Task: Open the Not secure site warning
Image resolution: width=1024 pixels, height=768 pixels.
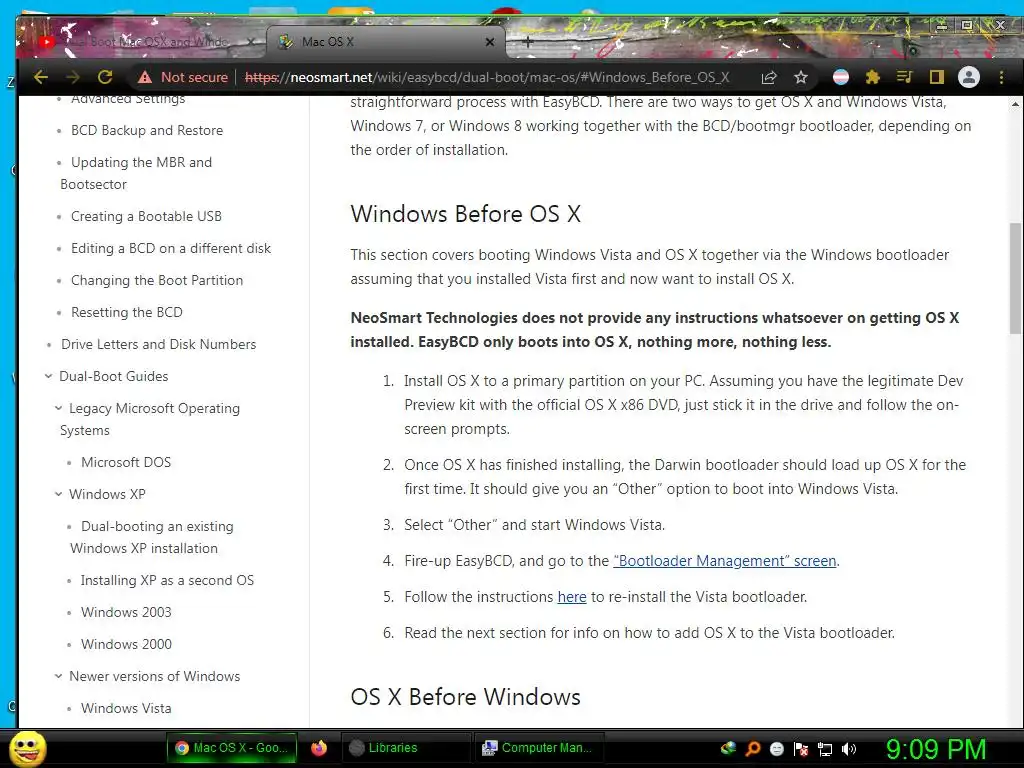Action: (x=183, y=77)
